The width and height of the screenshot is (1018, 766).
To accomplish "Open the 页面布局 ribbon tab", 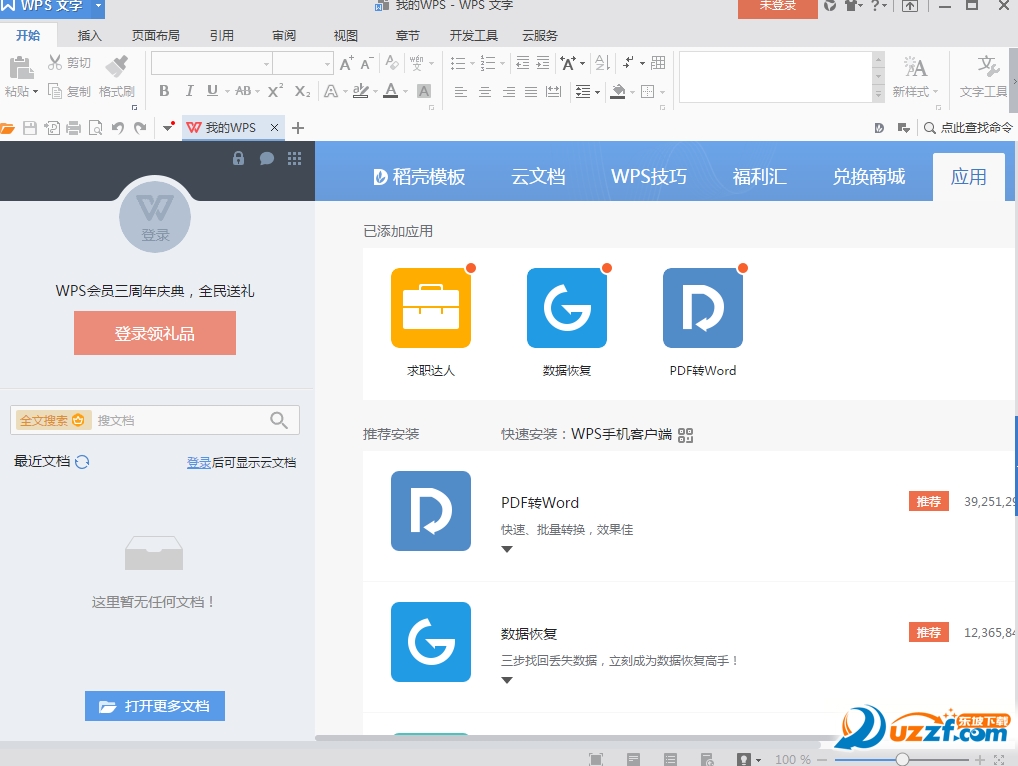I will coord(156,36).
